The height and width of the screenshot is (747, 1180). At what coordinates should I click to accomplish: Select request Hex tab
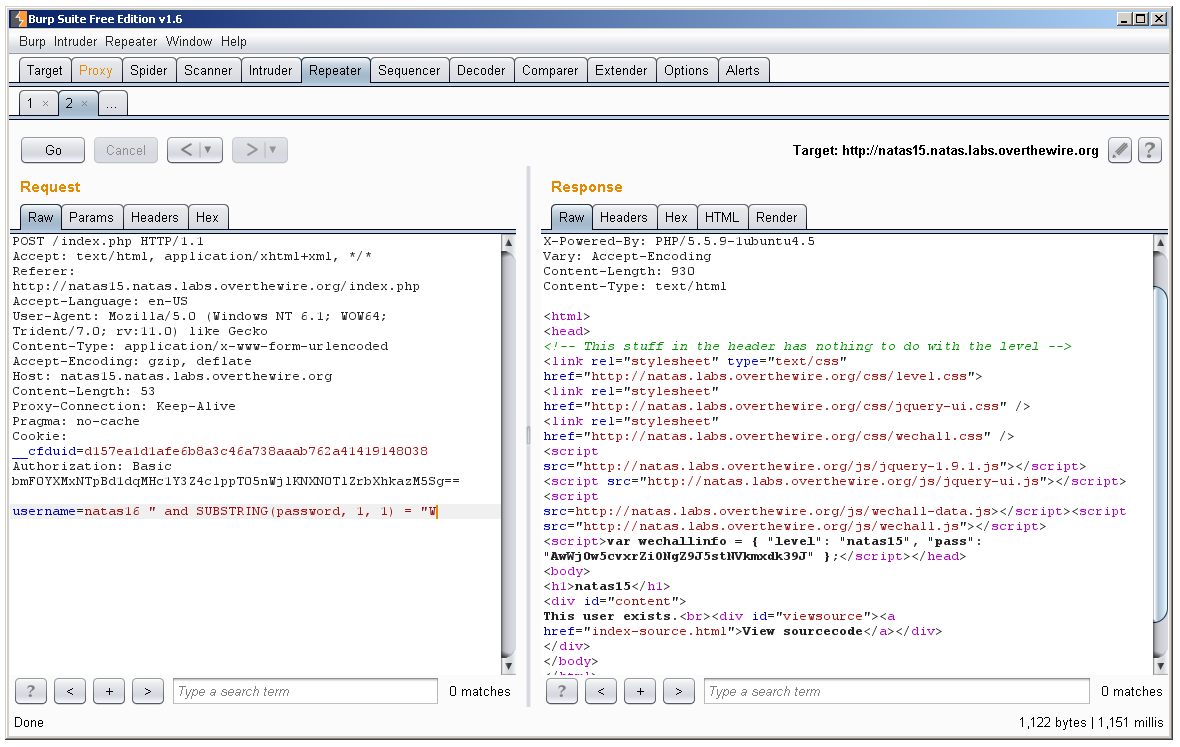tap(207, 217)
